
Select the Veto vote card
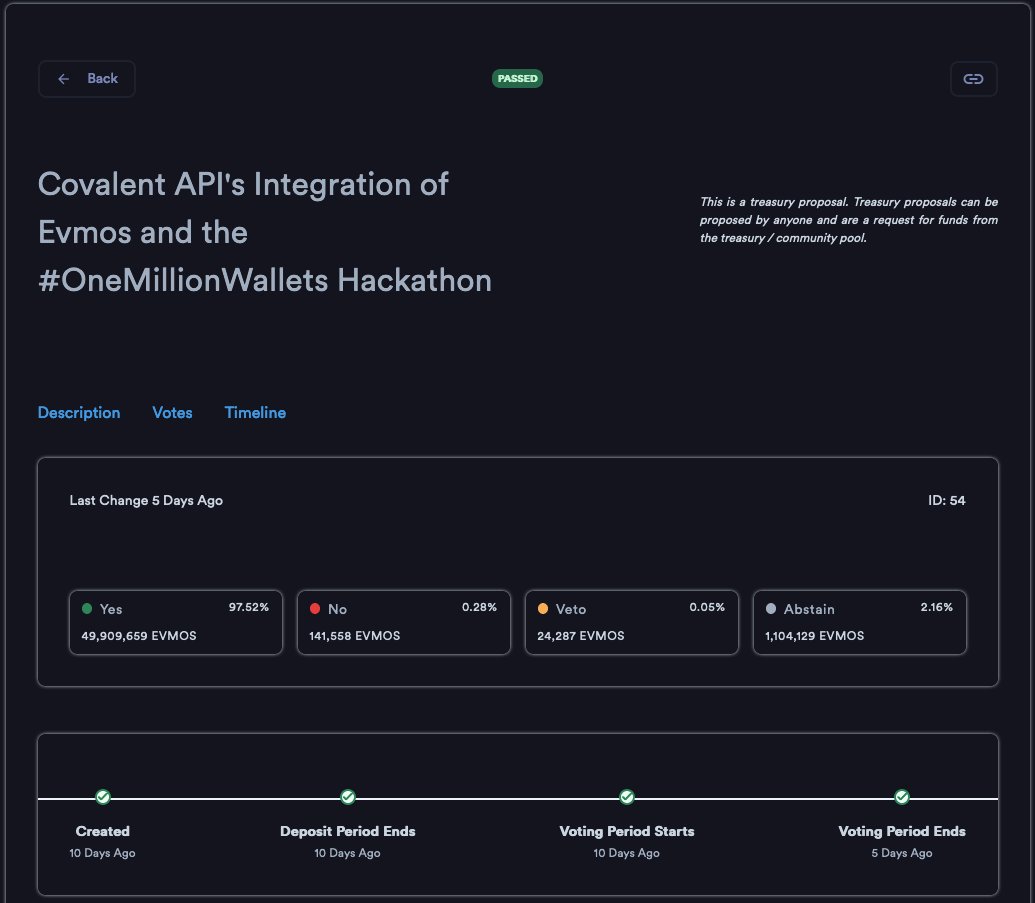point(632,622)
